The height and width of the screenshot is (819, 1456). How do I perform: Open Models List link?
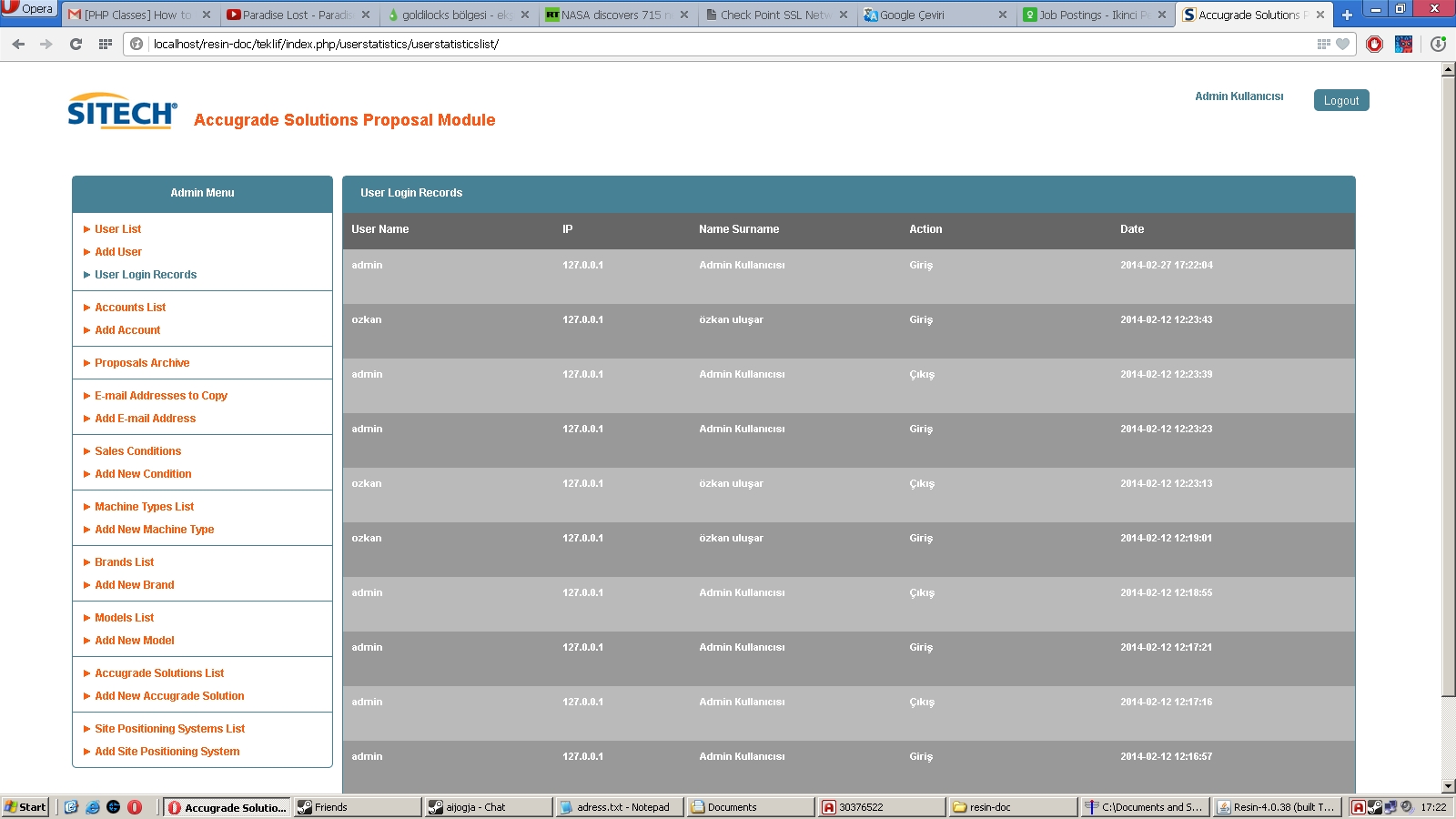click(124, 618)
